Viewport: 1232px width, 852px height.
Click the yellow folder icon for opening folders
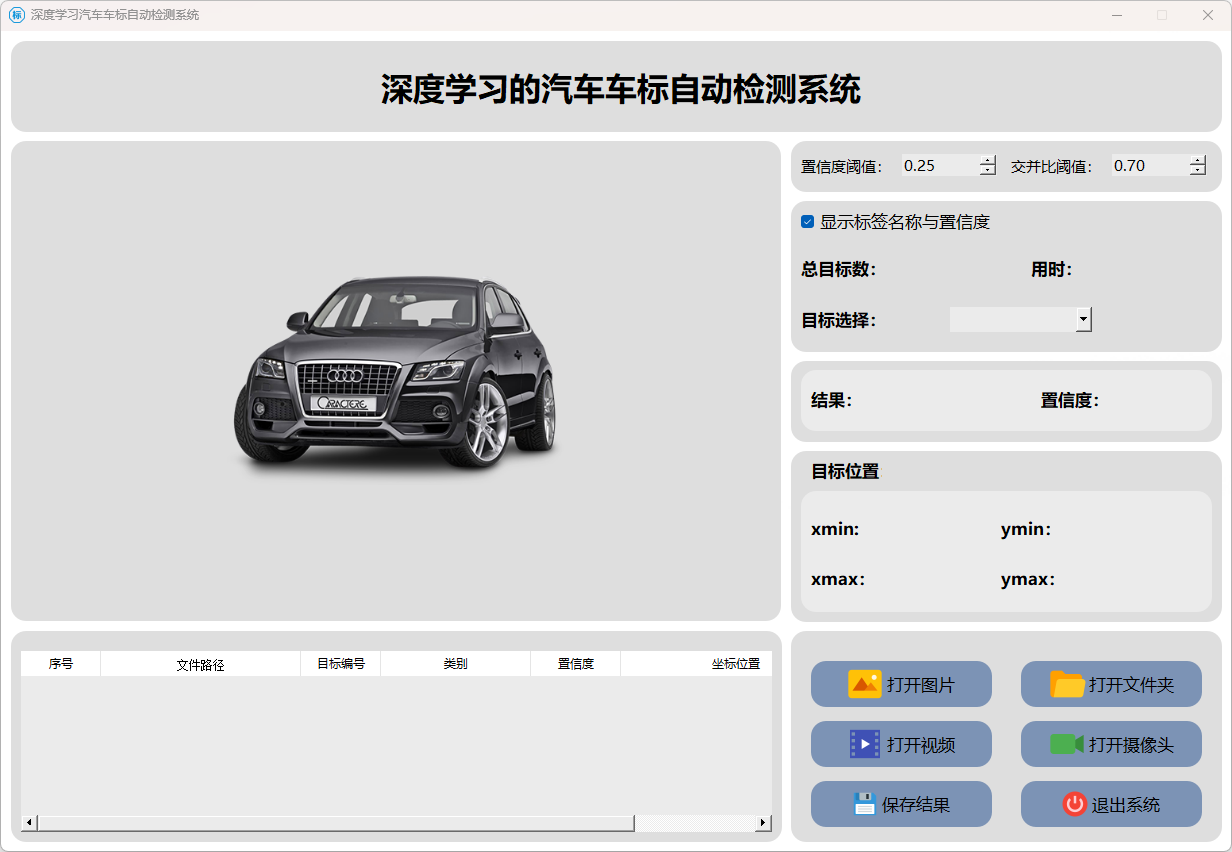coord(1067,684)
